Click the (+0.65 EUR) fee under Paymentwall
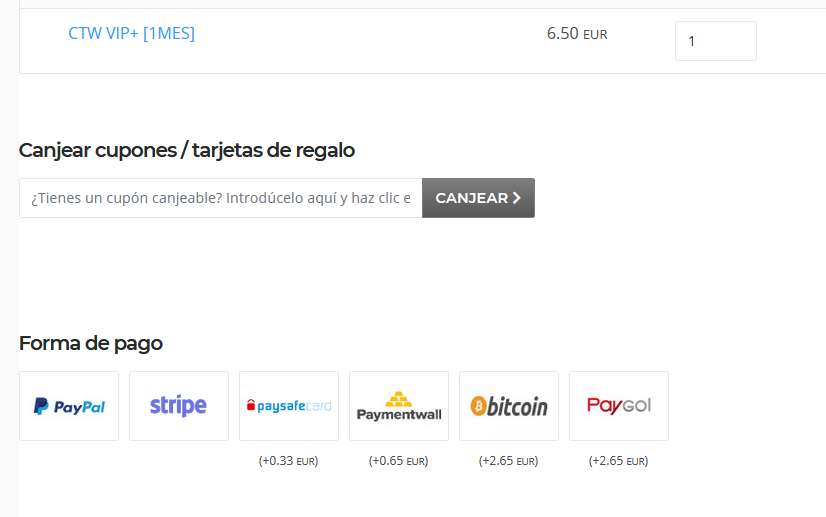This screenshot has width=826, height=517. (399, 461)
